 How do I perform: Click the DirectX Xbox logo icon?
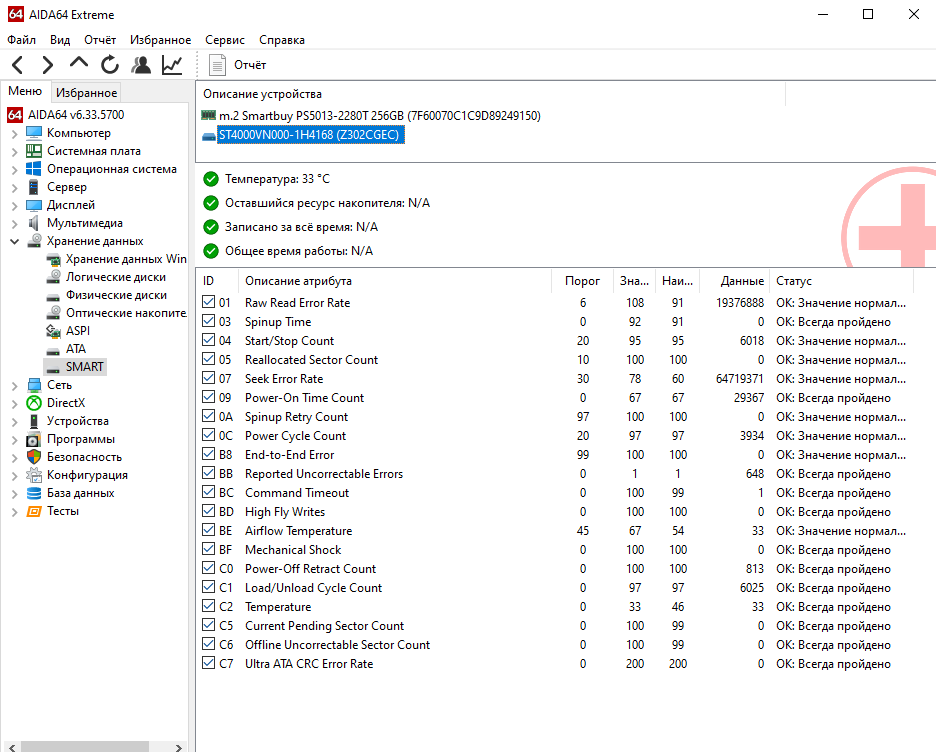click(34, 403)
